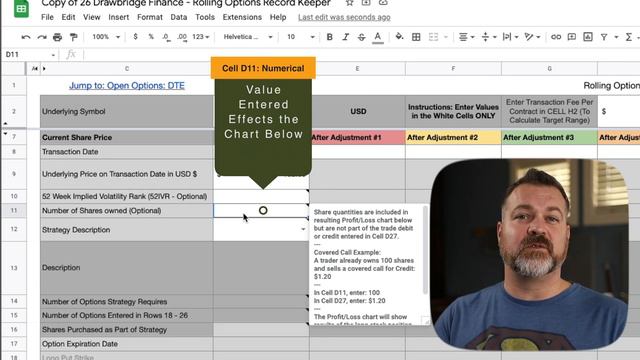Click the Merge cells icon
The height and width of the screenshot is (360, 640).
[433, 37]
